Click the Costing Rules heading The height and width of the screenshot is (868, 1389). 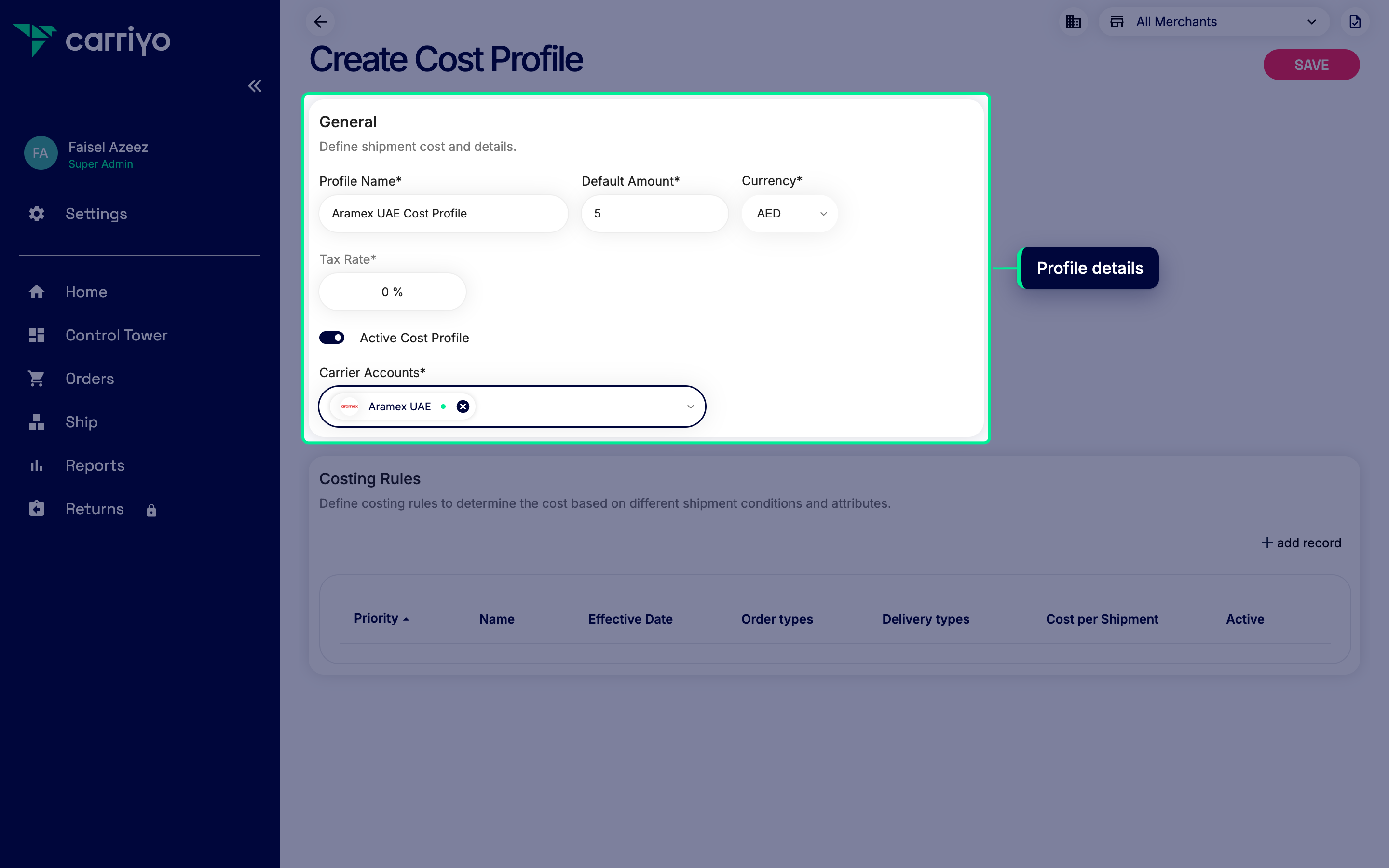pyautogui.click(x=369, y=478)
